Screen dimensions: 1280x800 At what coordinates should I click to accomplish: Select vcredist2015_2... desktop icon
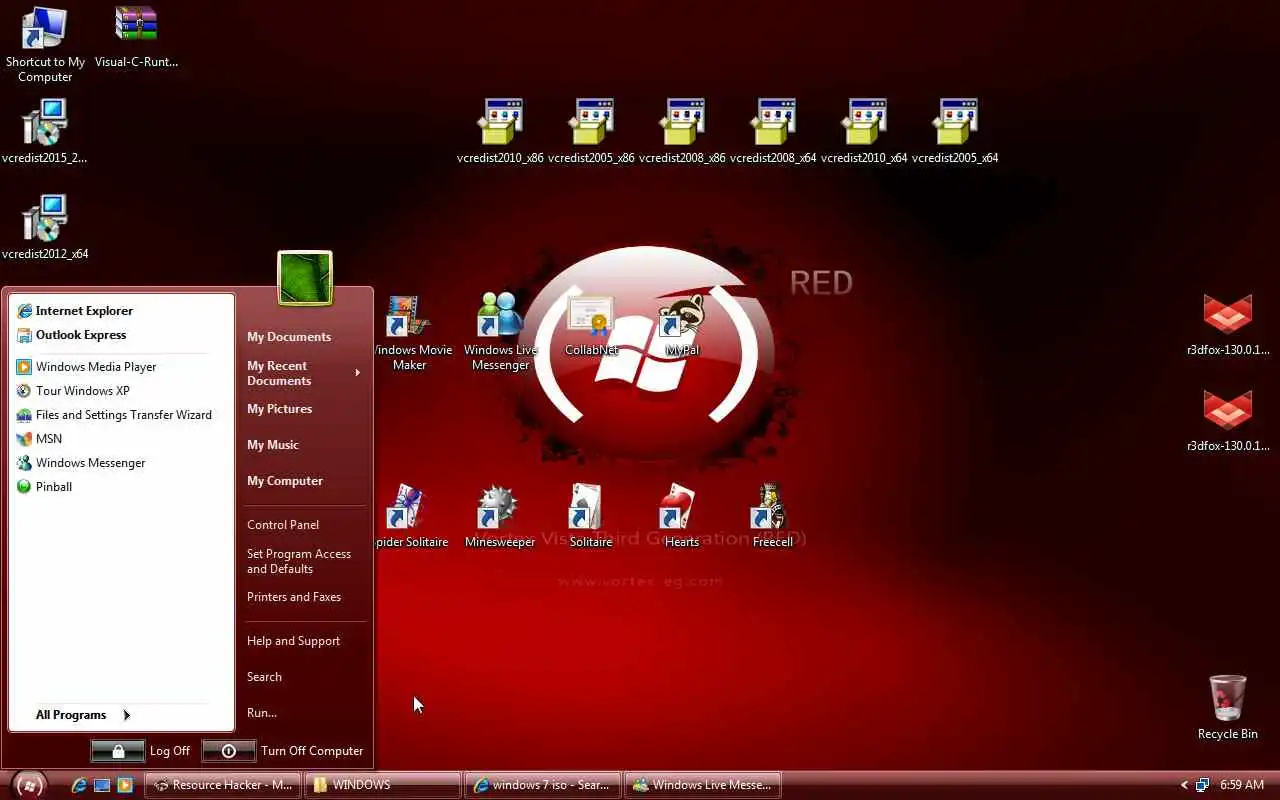[45, 132]
